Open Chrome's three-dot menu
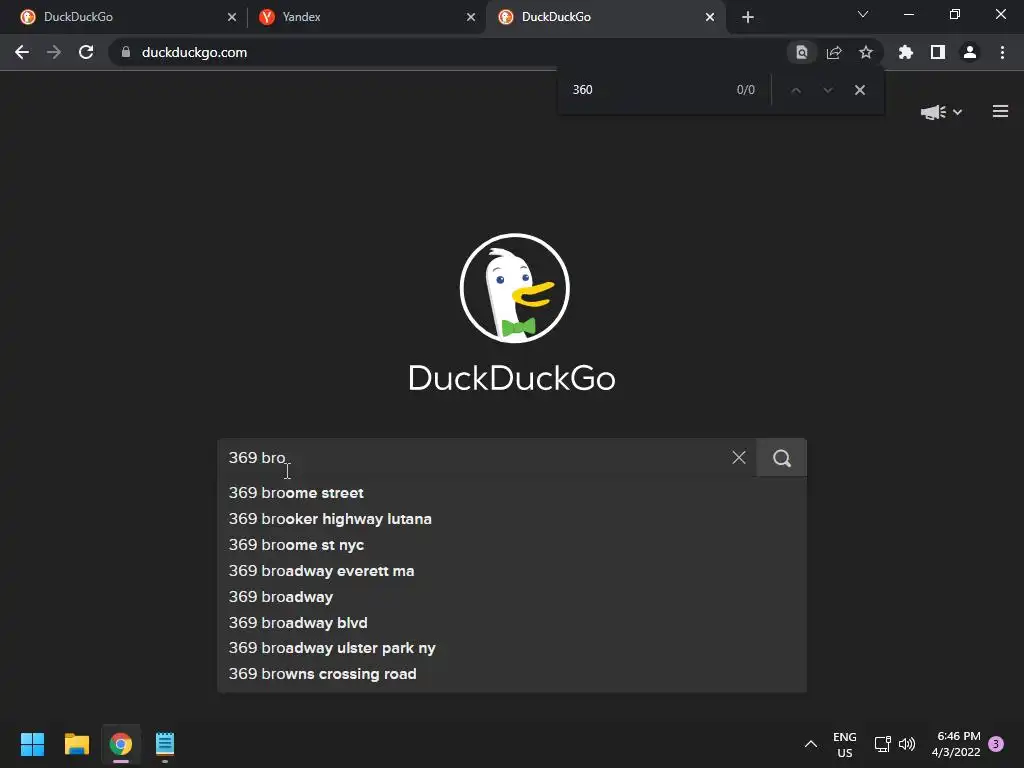Image resolution: width=1024 pixels, height=768 pixels. point(1002,52)
